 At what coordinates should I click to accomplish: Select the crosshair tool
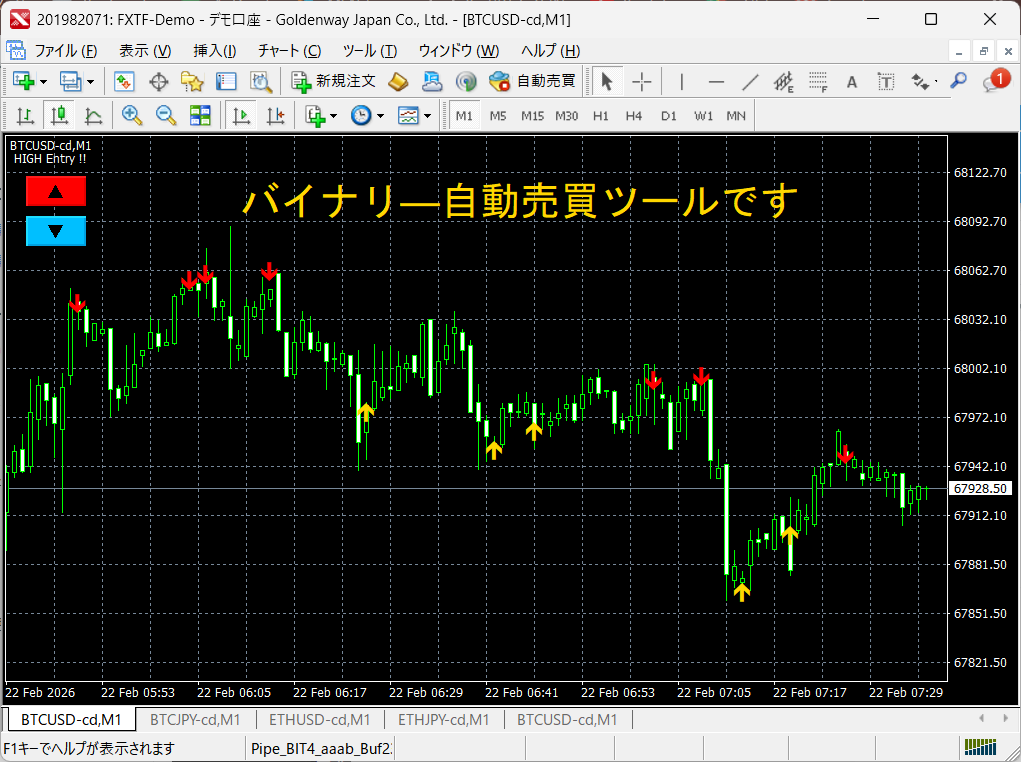pyautogui.click(x=641, y=82)
